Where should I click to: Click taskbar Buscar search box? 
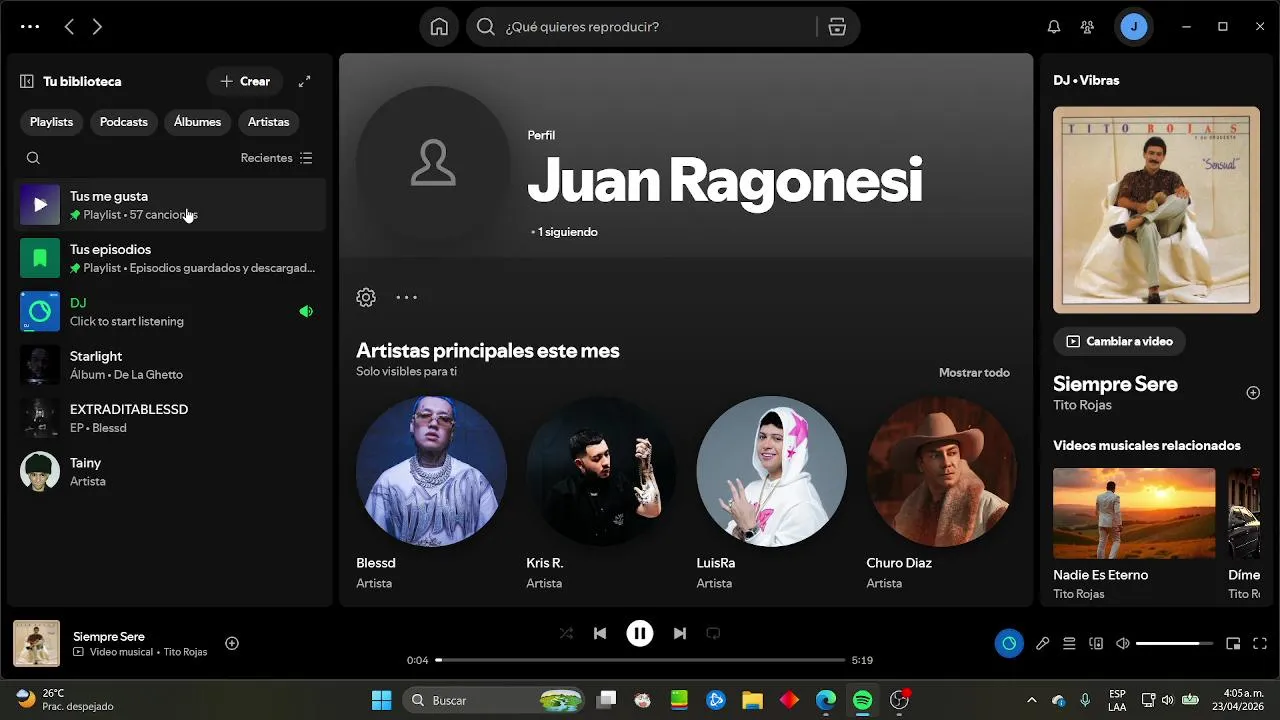(495, 700)
